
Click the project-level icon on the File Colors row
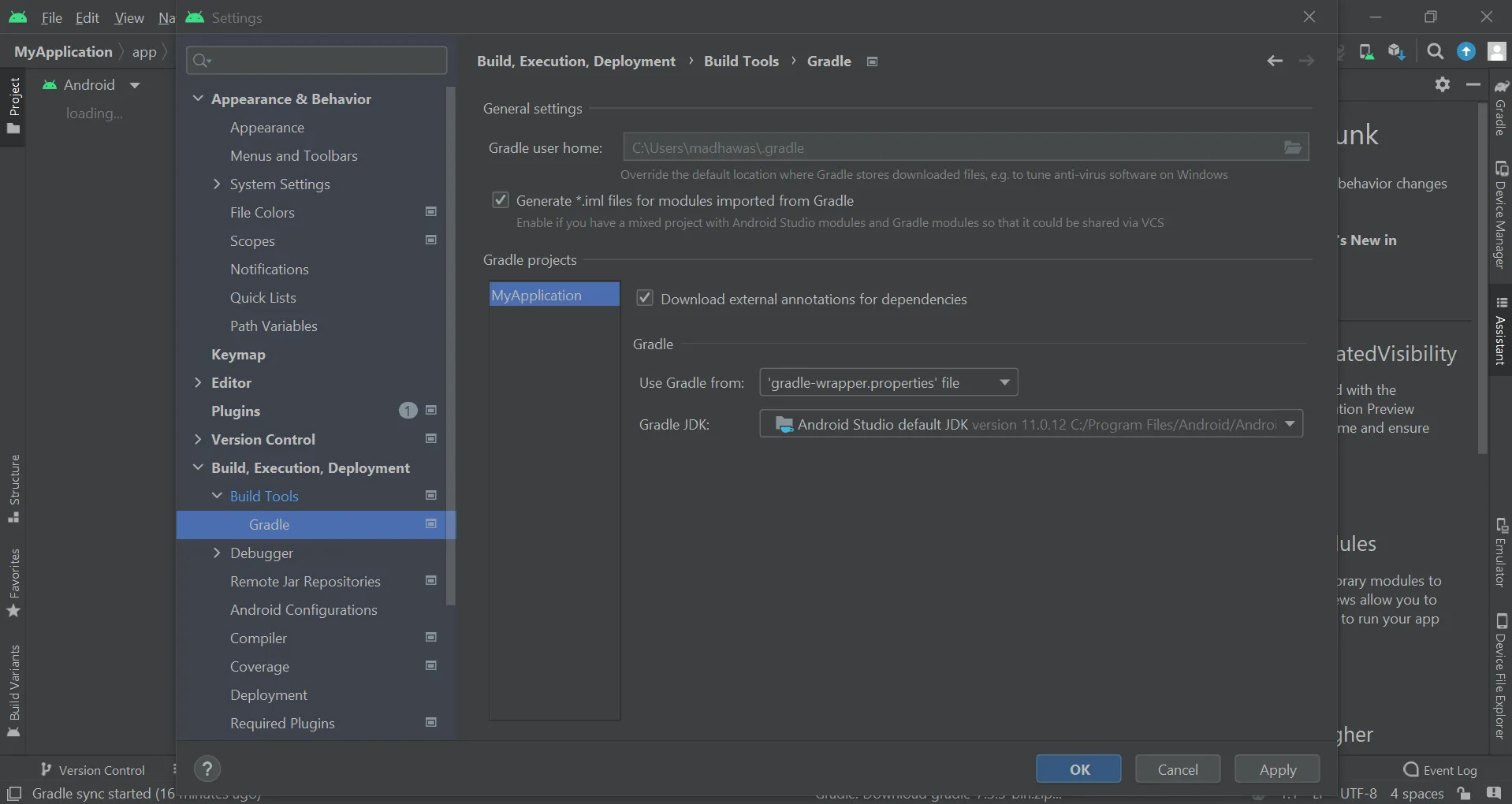tap(431, 212)
